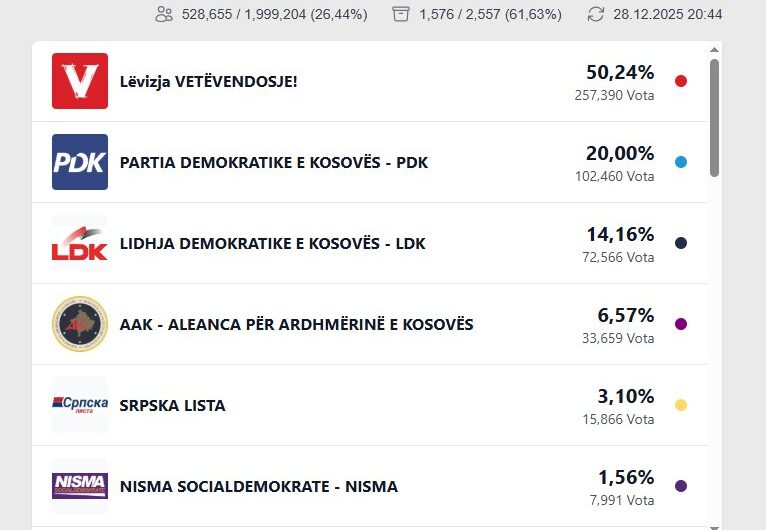This screenshot has width=766, height=530.
Task: Click the ballot box counted icon
Action: pyautogui.click(x=401, y=15)
